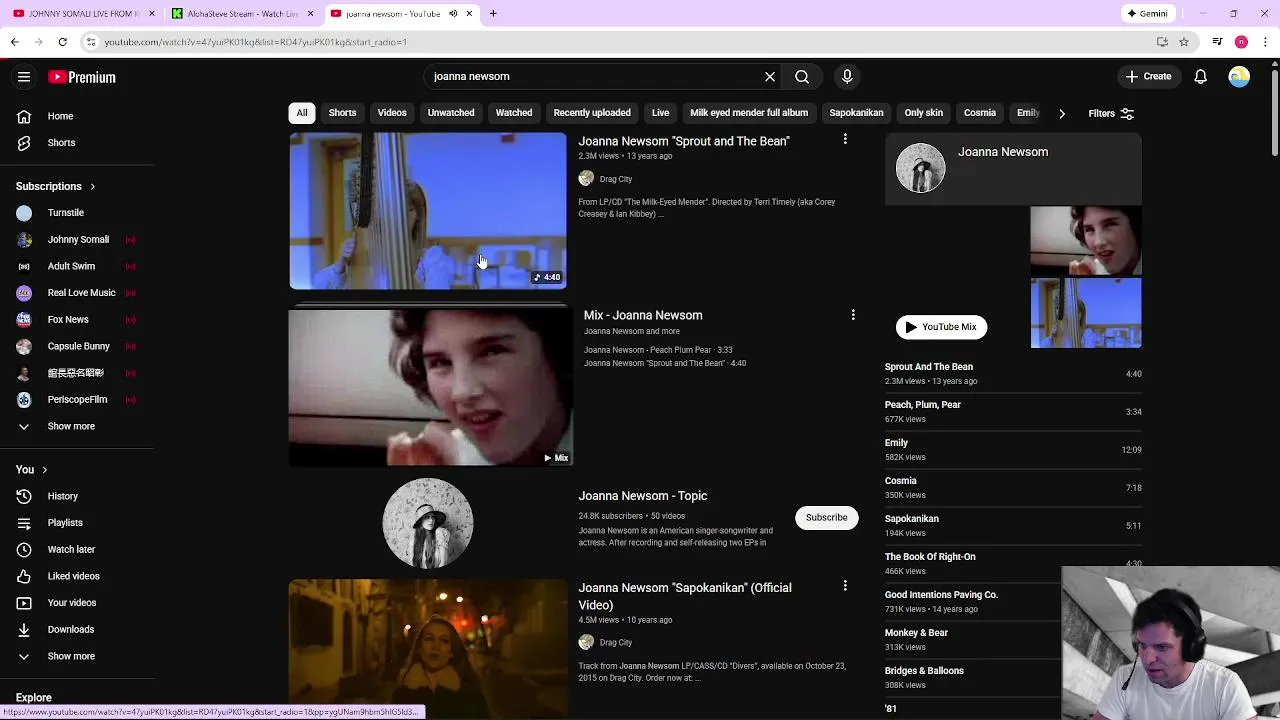Open the Johnny Somali subscription channel

78,240
